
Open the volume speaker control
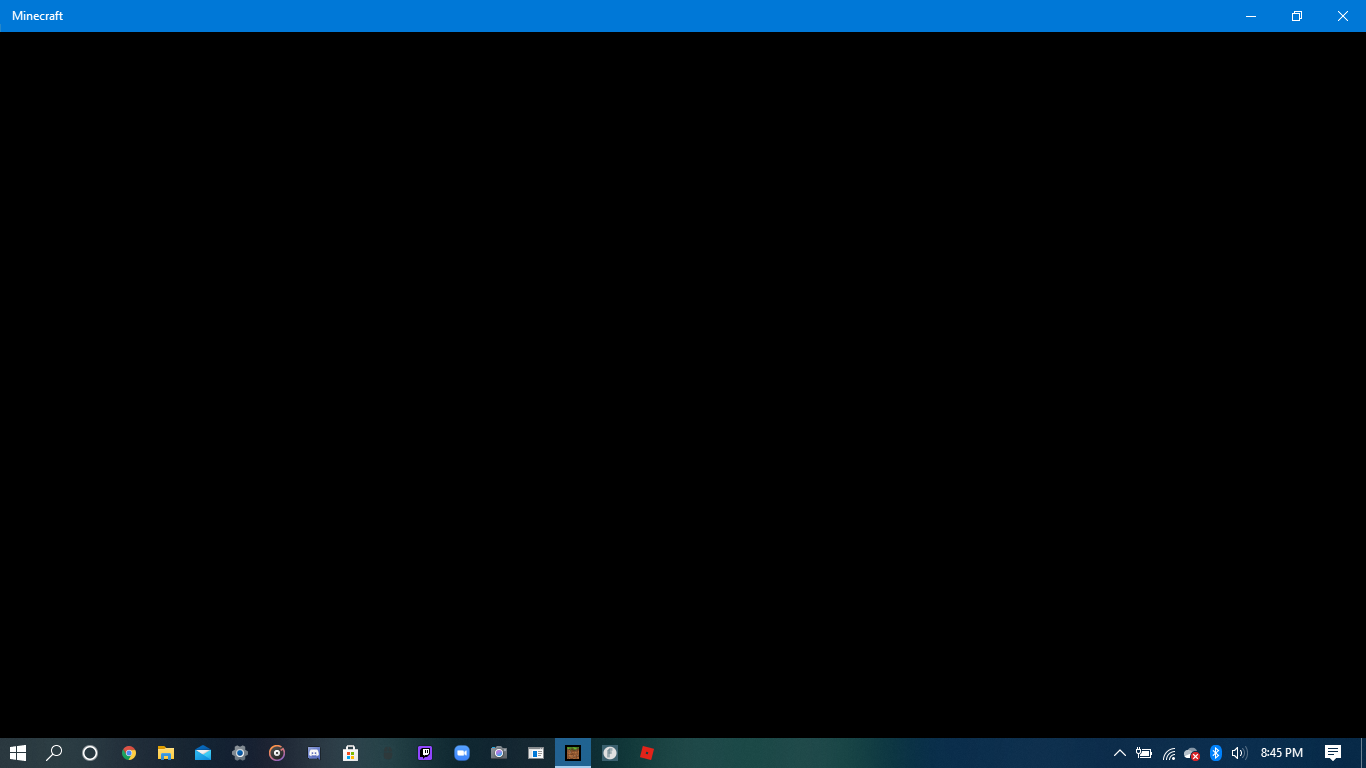point(1239,753)
